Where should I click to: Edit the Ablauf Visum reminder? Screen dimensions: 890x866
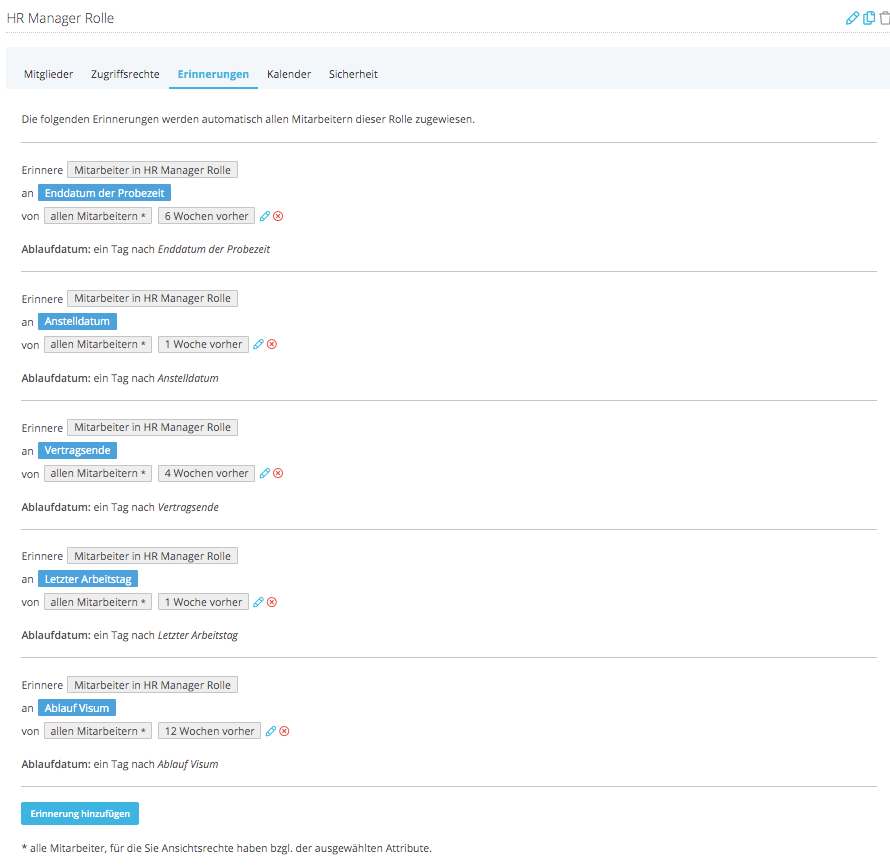pyautogui.click(x=271, y=731)
